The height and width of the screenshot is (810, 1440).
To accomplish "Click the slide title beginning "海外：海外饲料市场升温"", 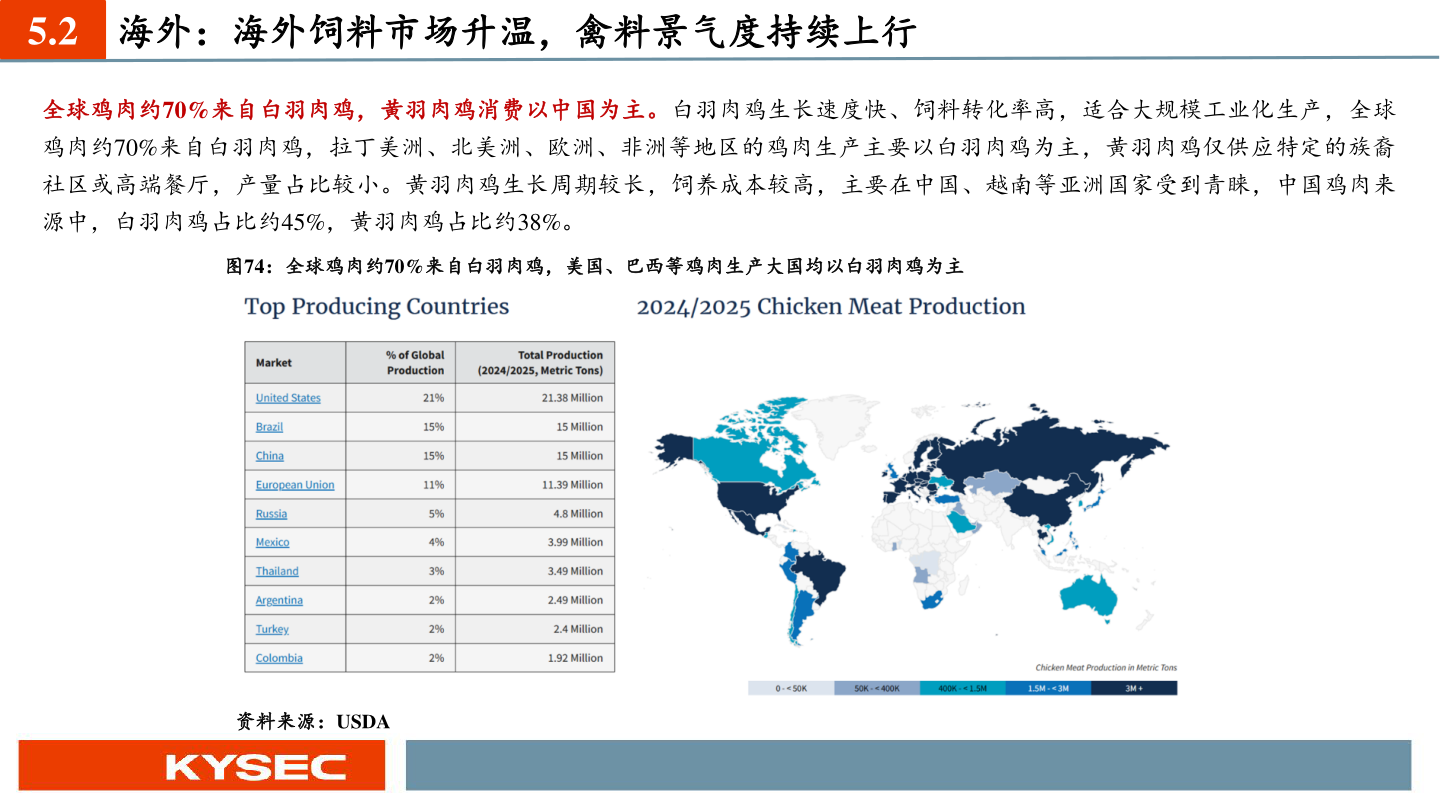I will [517, 33].
